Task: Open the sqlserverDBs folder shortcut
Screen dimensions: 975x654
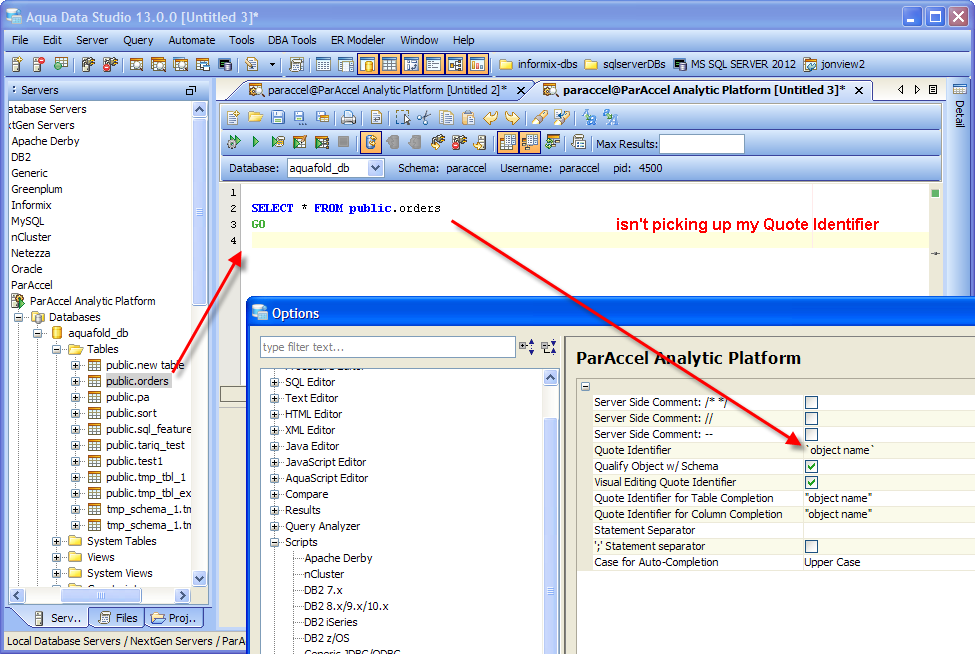Action: 626,64
